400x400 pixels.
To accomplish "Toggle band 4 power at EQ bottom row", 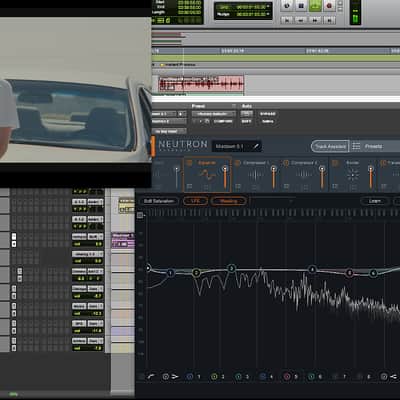I will click(263, 377).
